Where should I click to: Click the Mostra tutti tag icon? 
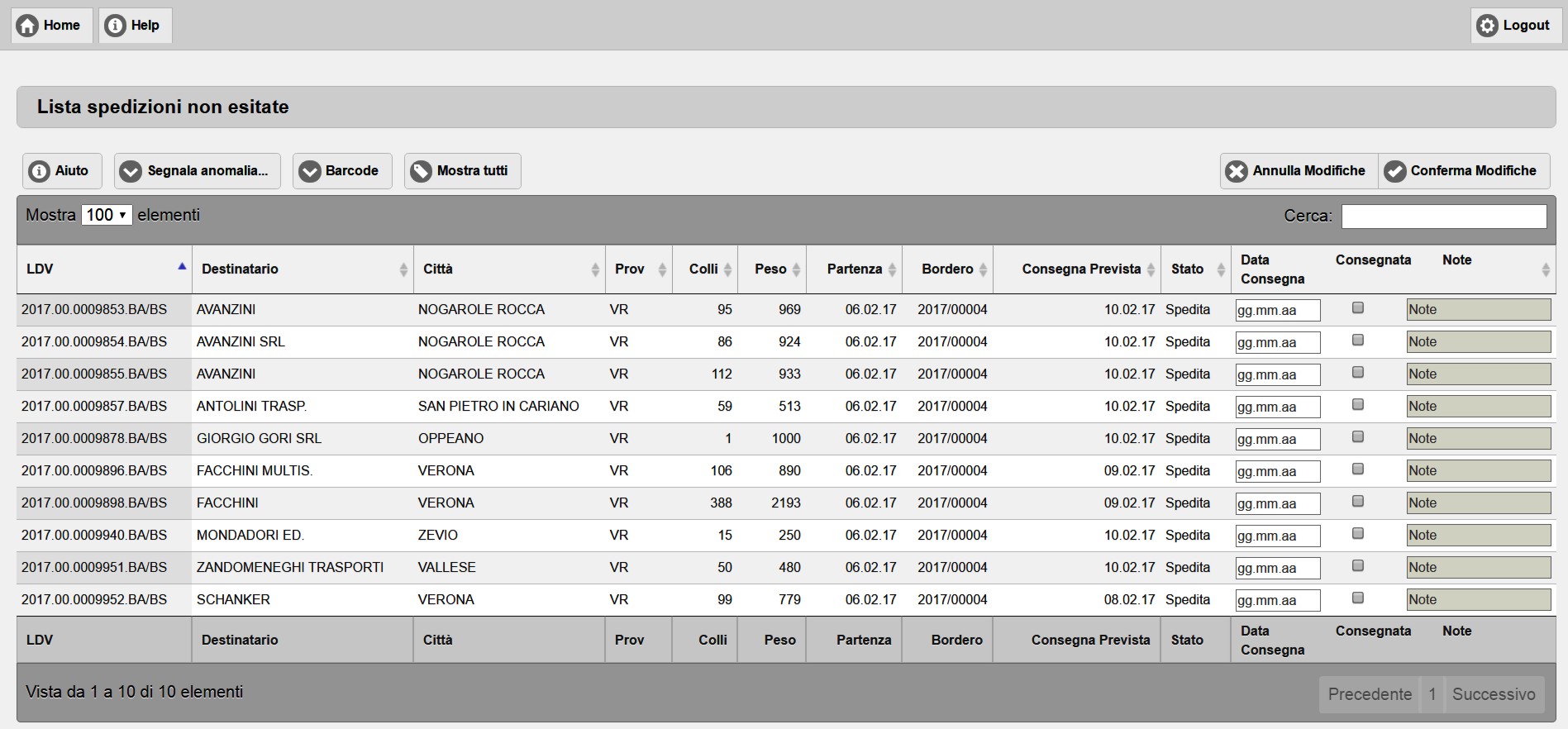pyautogui.click(x=421, y=171)
